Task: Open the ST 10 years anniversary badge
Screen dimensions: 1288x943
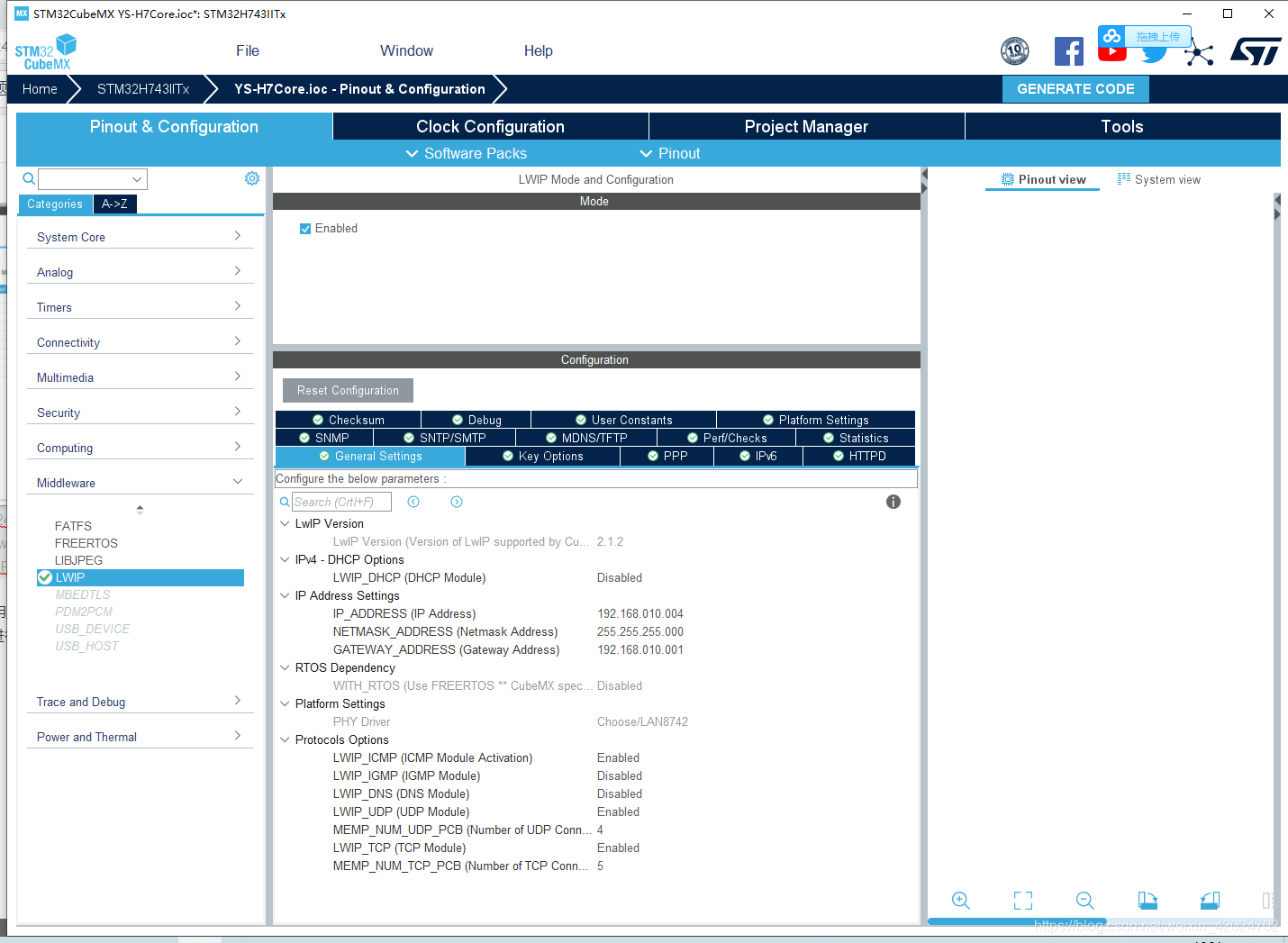Action: click(1015, 51)
